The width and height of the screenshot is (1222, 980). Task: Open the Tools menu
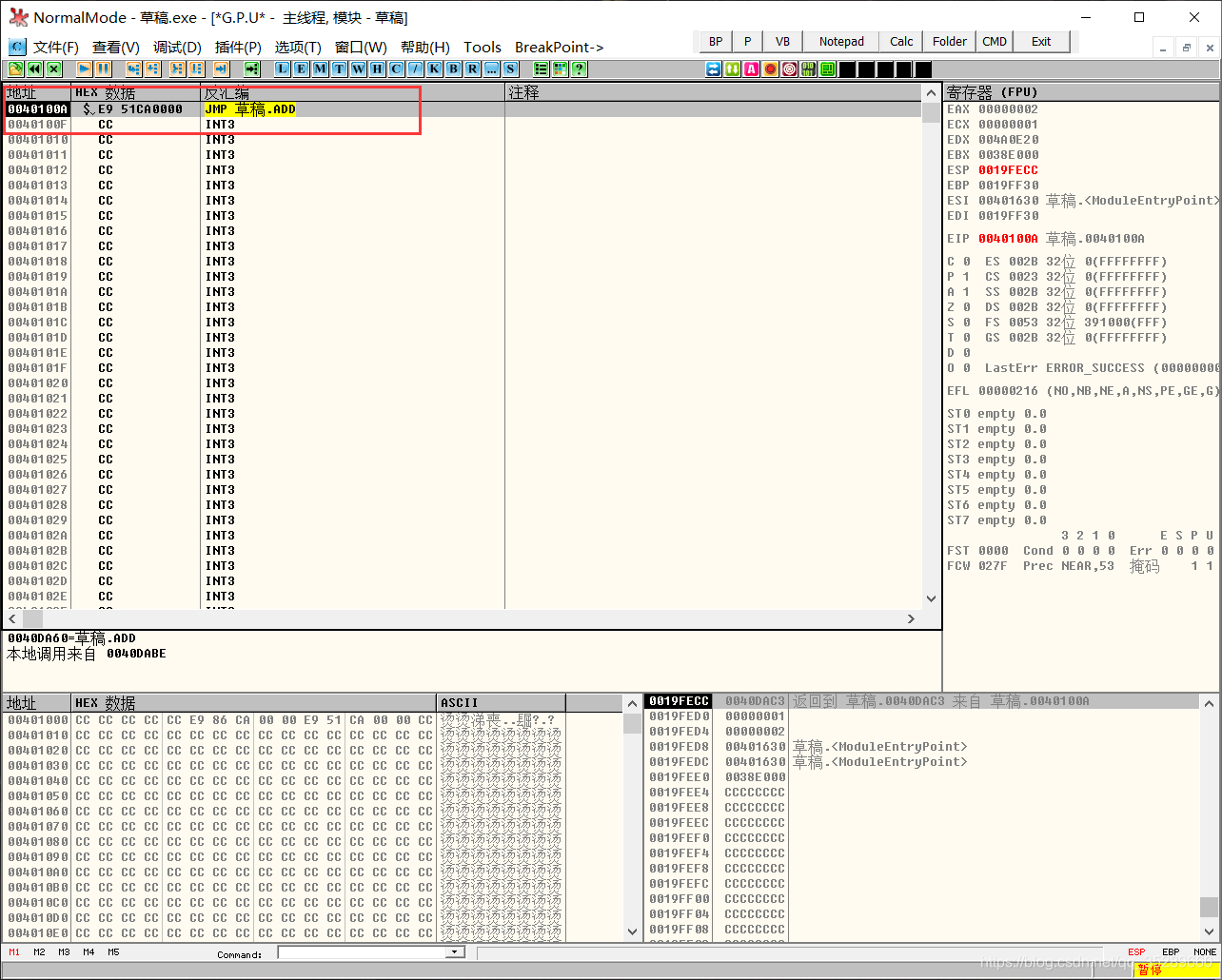483,48
